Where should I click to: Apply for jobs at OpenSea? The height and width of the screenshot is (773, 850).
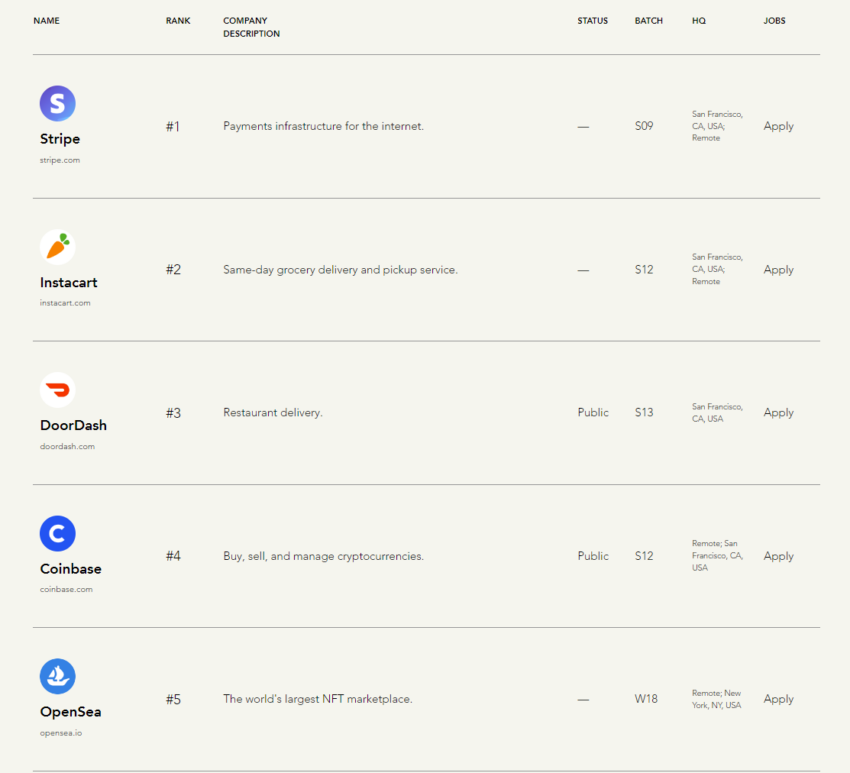[x=778, y=699]
